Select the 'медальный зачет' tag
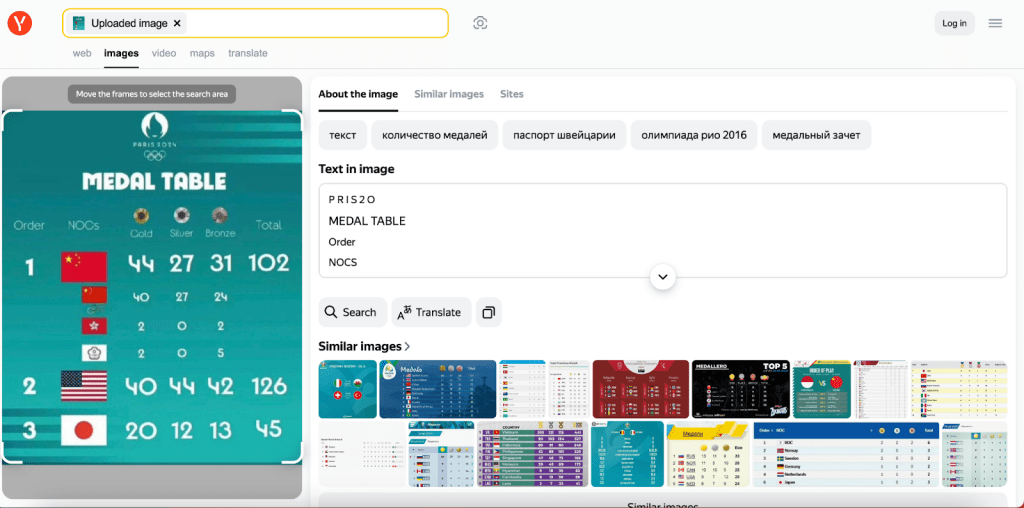 [x=816, y=135]
